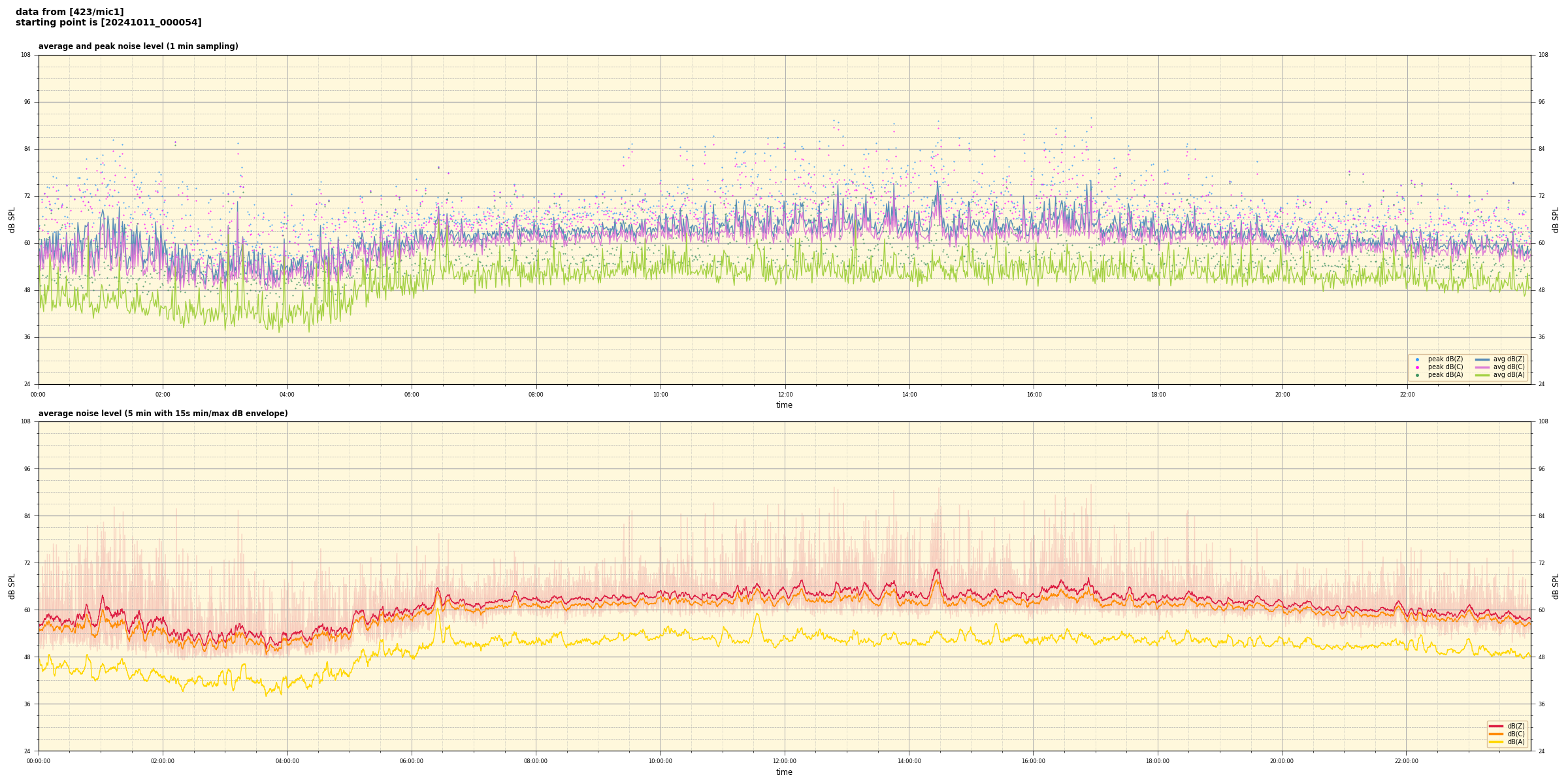Click the 'time' label under upper chart
This screenshot has height=784, width=1568.
pos(784,405)
